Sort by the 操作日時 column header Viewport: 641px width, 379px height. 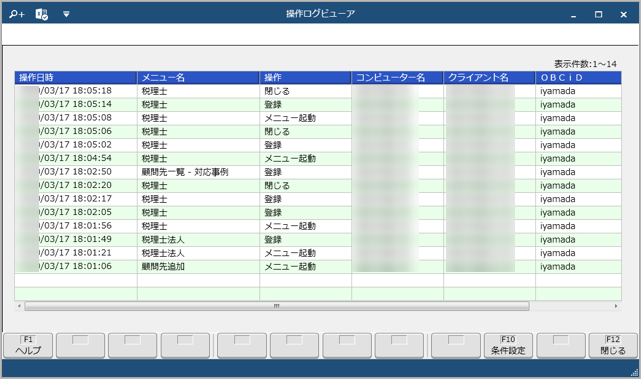[76, 77]
